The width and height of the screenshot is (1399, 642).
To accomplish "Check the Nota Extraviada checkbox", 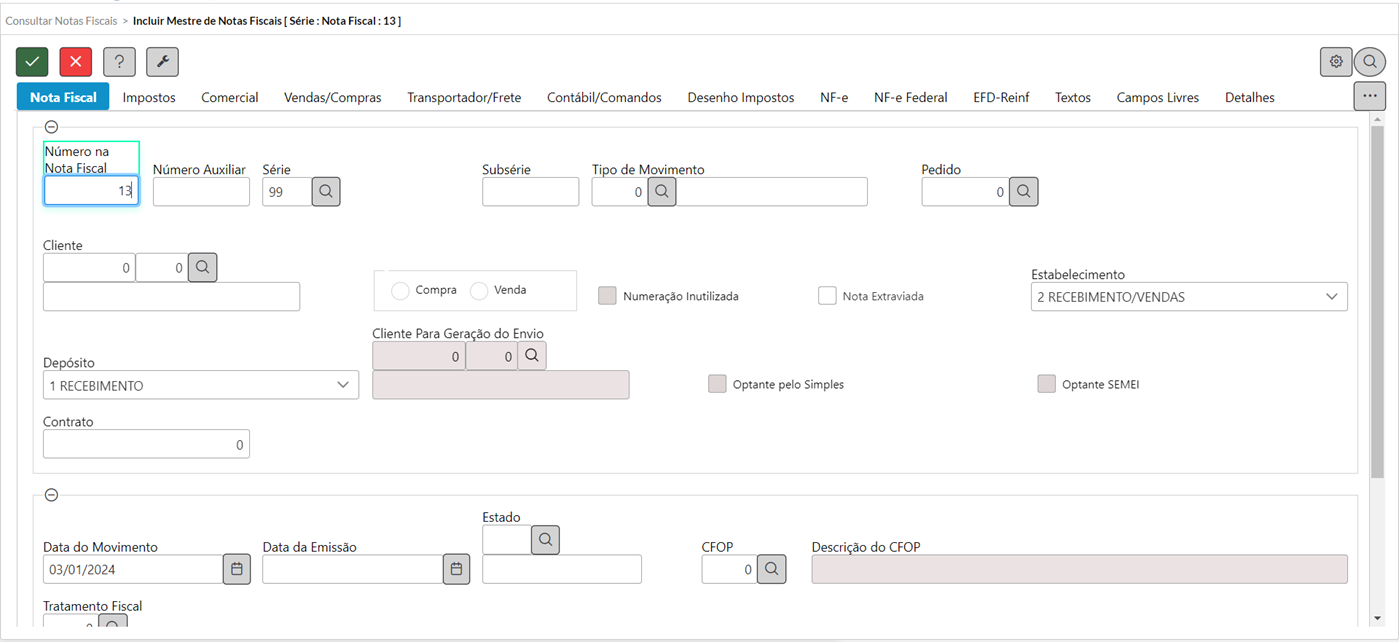I will pyautogui.click(x=827, y=296).
